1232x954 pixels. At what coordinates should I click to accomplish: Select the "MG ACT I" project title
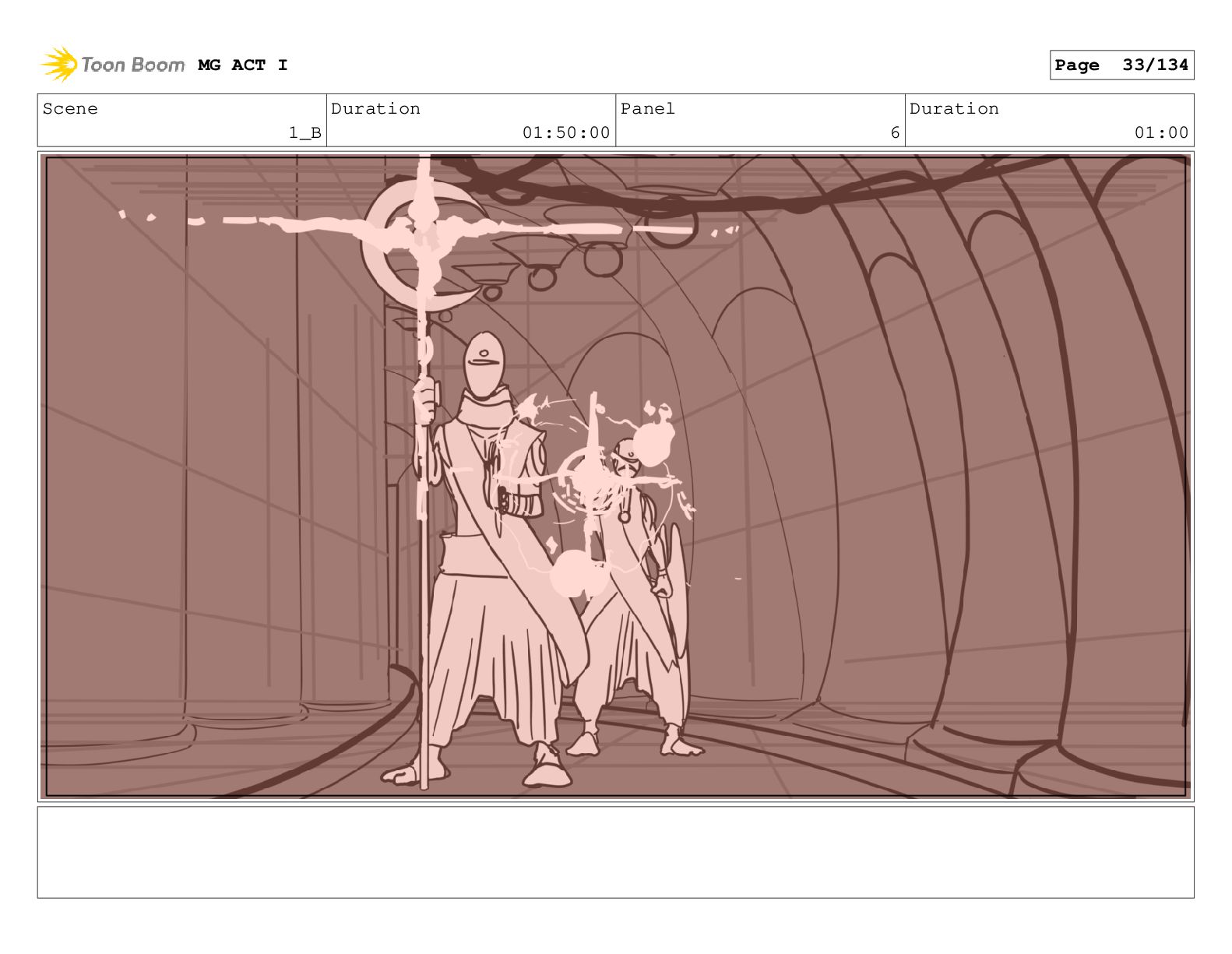(x=243, y=65)
